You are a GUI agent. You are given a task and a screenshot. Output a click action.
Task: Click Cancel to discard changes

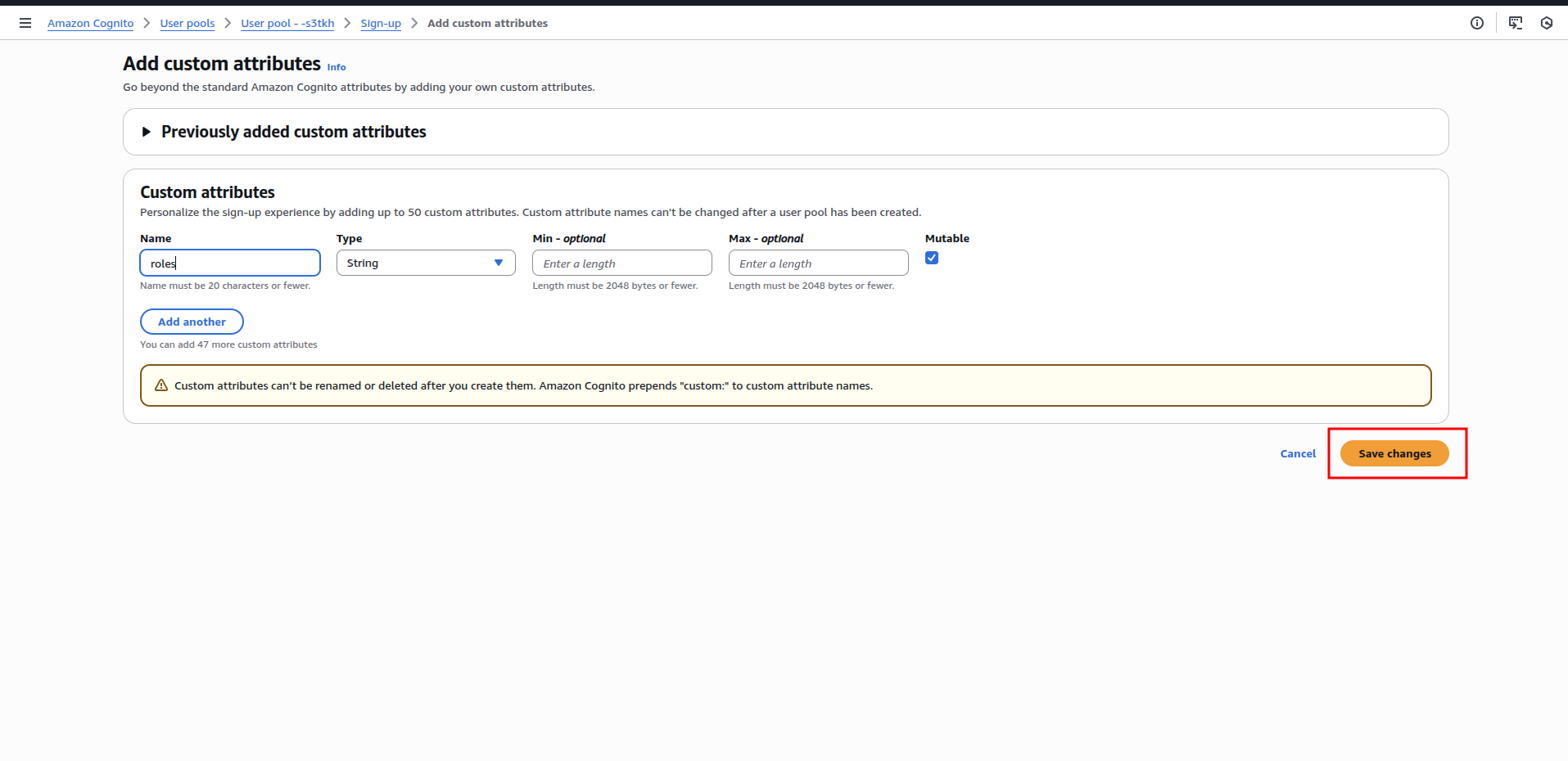[x=1298, y=453]
